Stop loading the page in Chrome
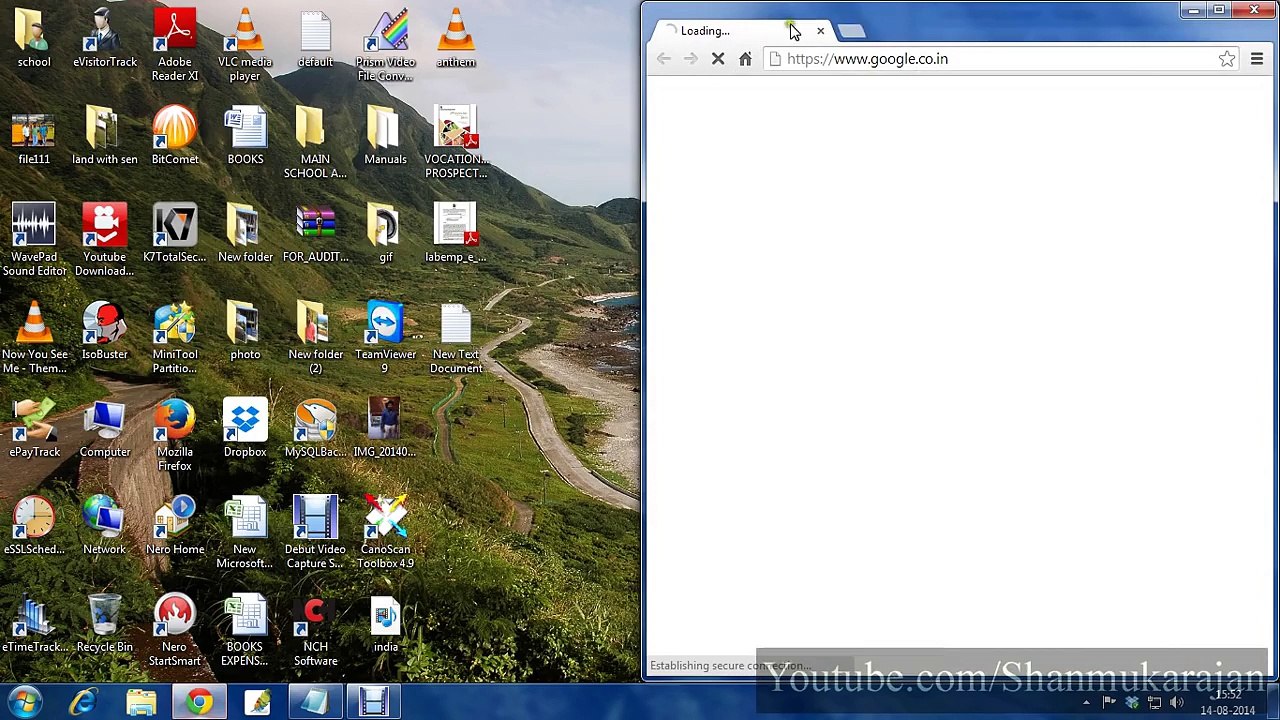 (x=718, y=59)
